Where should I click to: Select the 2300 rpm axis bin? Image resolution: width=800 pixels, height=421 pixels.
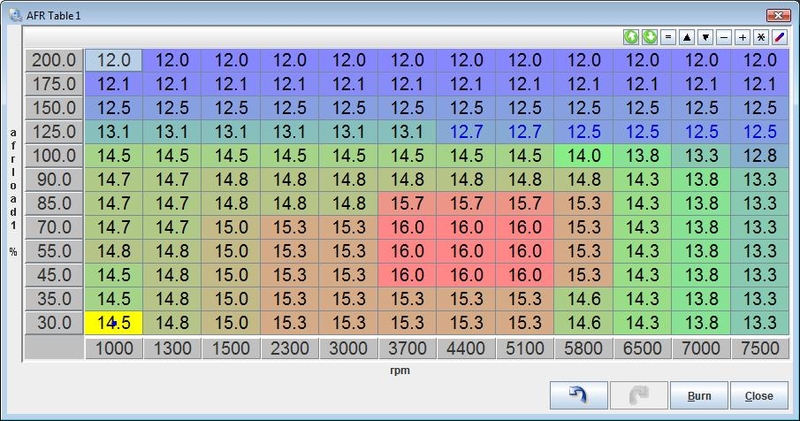pyautogui.click(x=290, y=348)
